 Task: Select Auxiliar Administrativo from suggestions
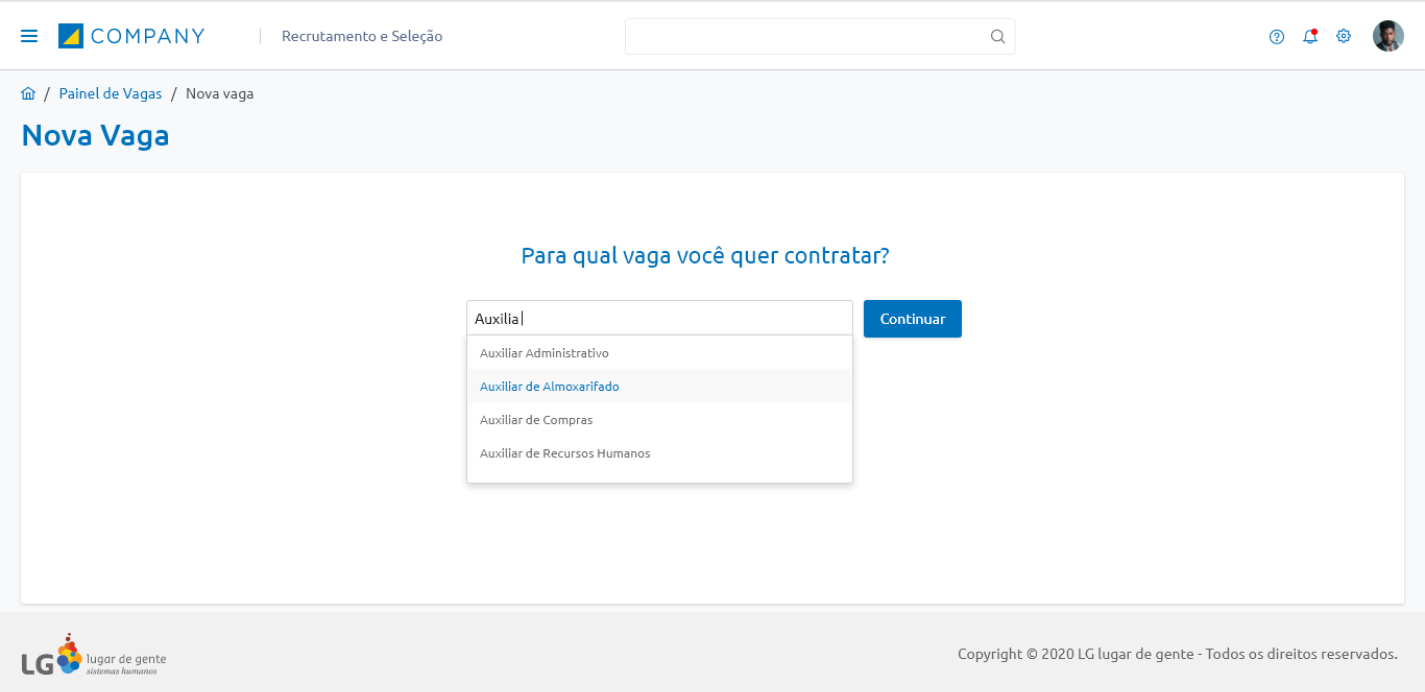(544, 353)
